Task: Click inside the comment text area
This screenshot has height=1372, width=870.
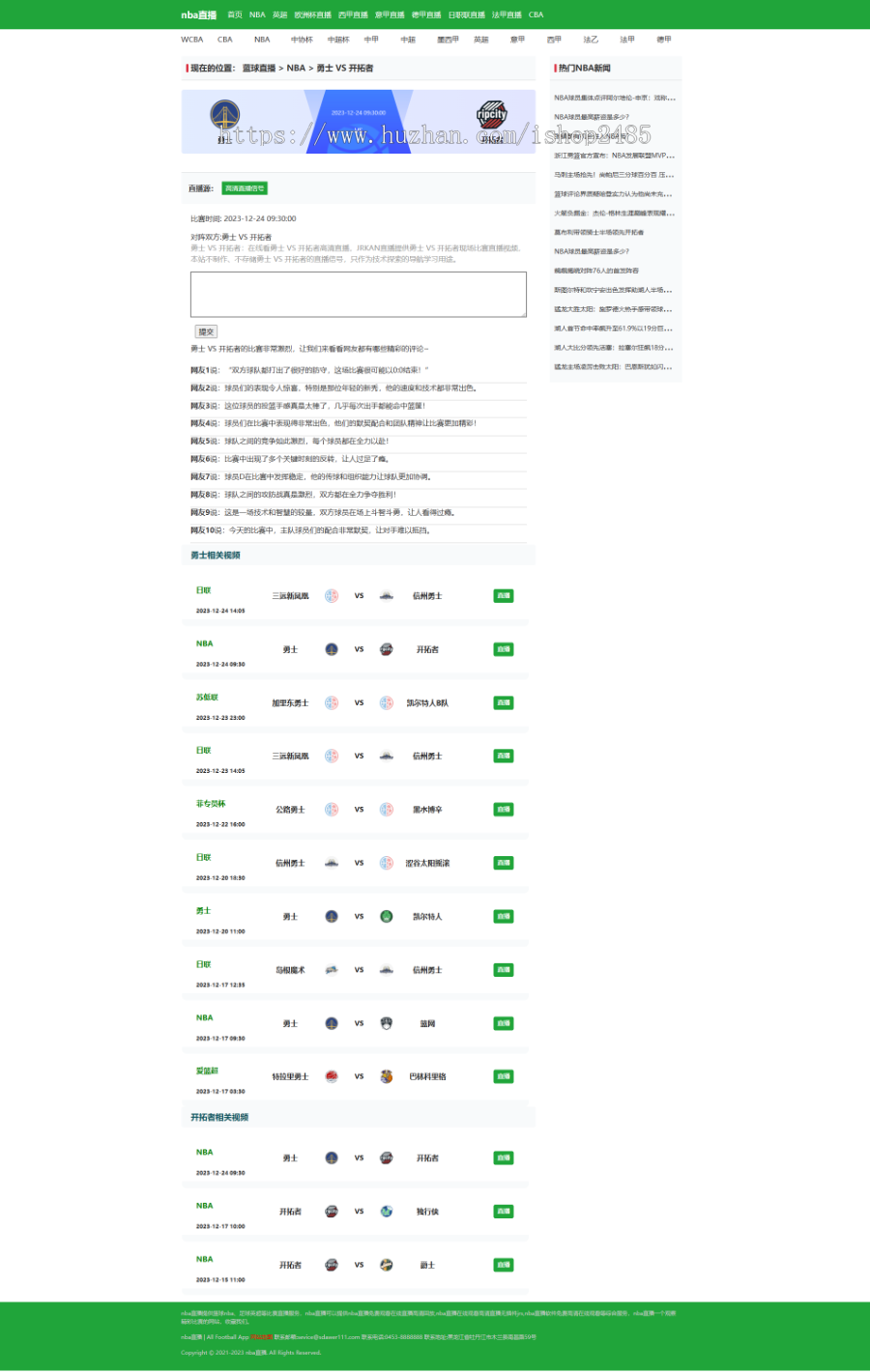Action: tap(359, 295)
